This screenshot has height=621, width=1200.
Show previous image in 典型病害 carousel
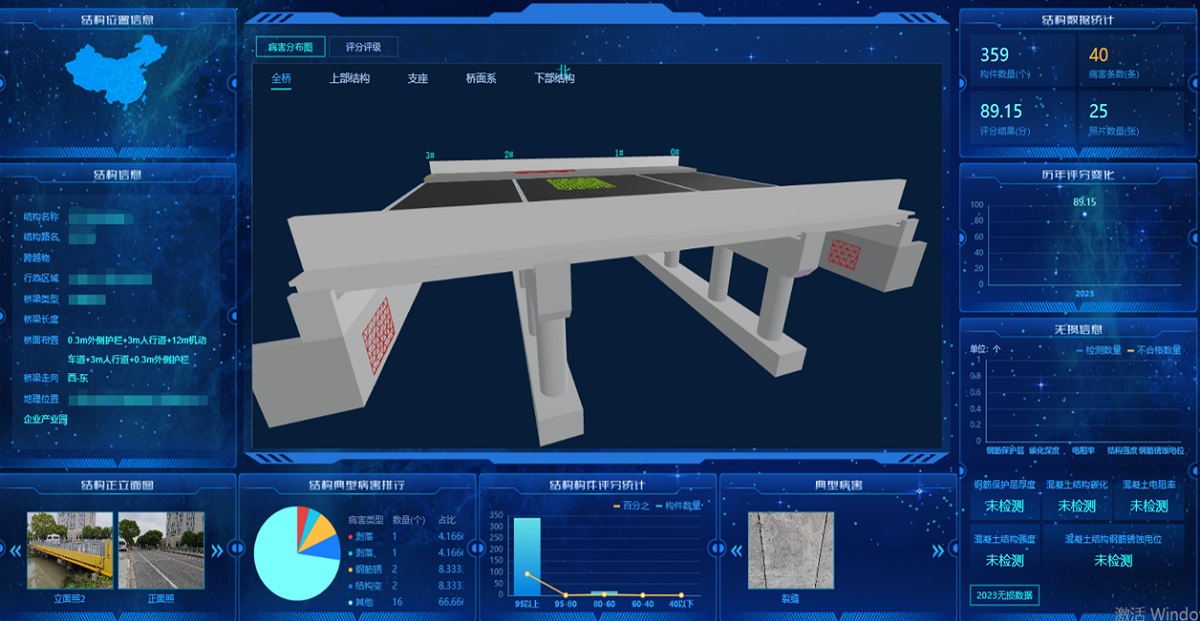pyautogui.click(x=736, y=550)
